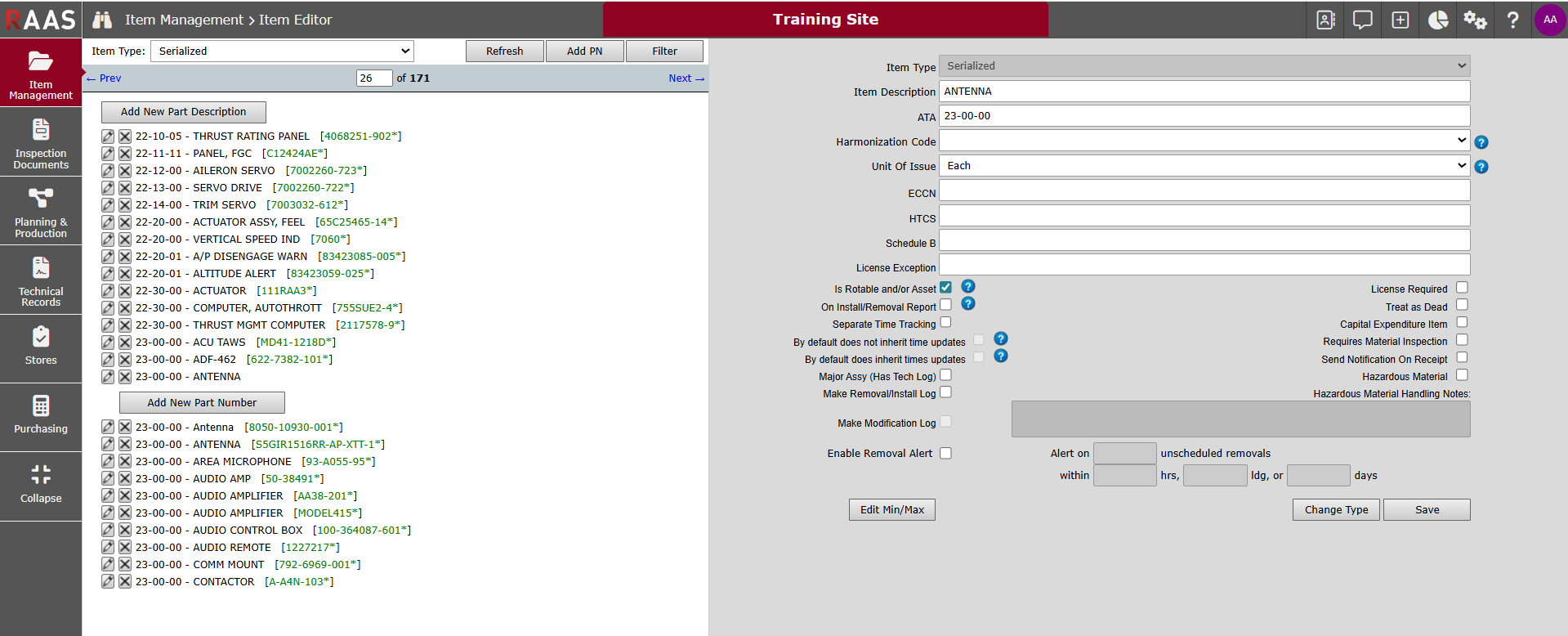1568x636 pixels.
Task: Delete the VERTICAL SPEED IND entry
Action: click(x=125, y=240)
